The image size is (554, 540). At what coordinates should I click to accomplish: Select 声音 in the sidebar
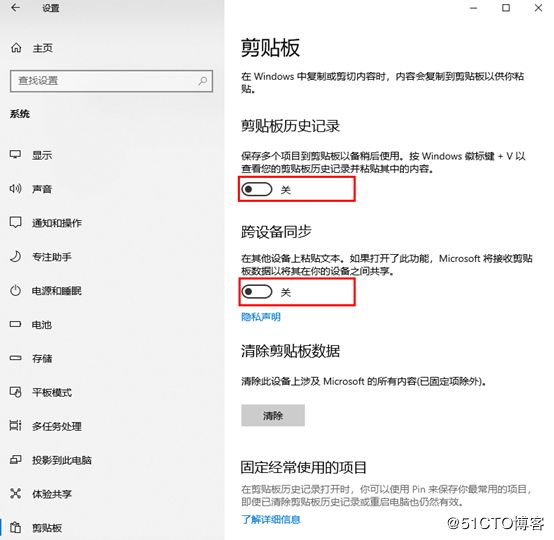(x=42, y=189)
